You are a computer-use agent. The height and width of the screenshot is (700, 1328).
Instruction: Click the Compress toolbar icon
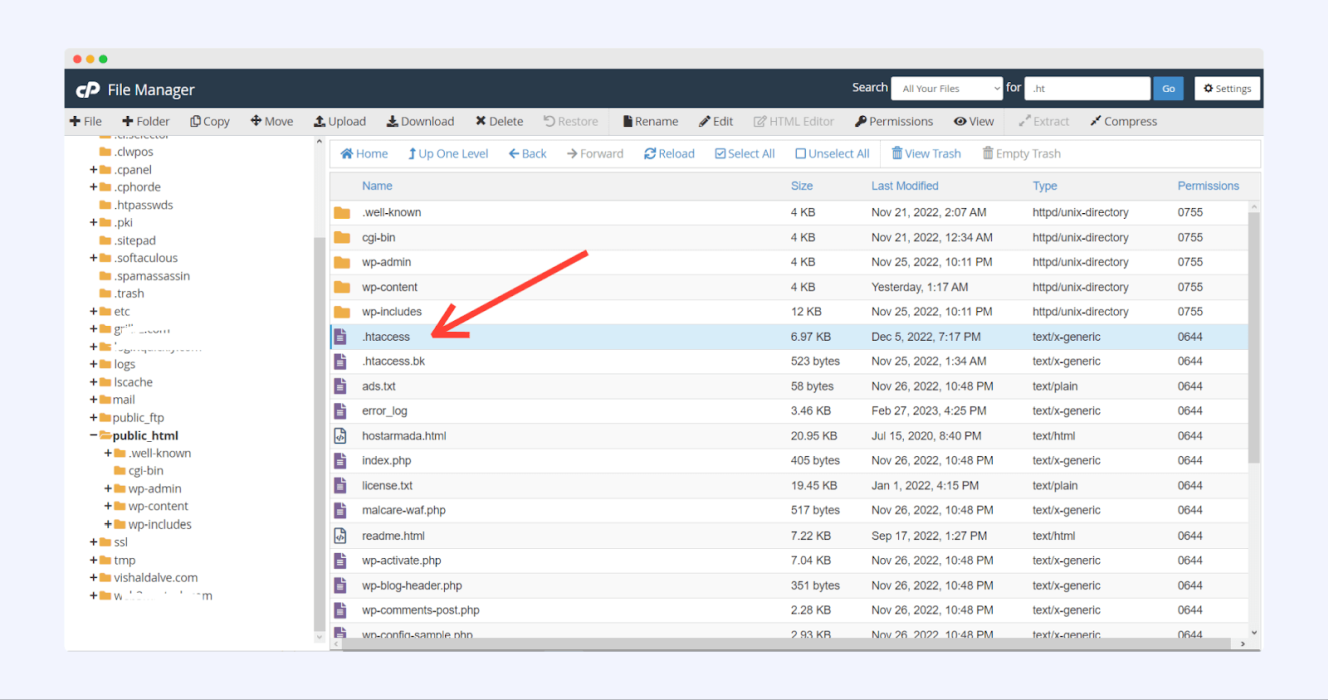(x=1096, y=122)
